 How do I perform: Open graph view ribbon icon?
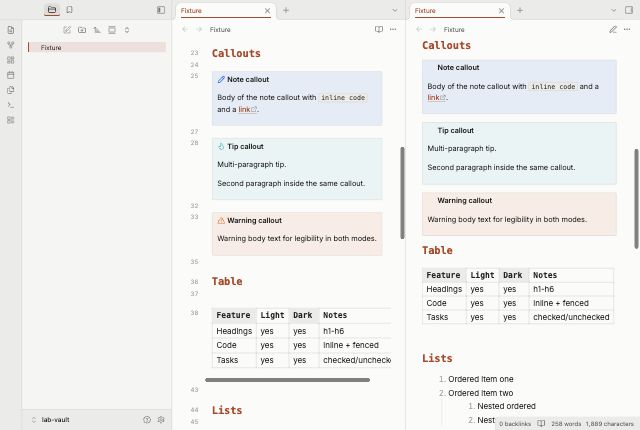pos(11,45)
